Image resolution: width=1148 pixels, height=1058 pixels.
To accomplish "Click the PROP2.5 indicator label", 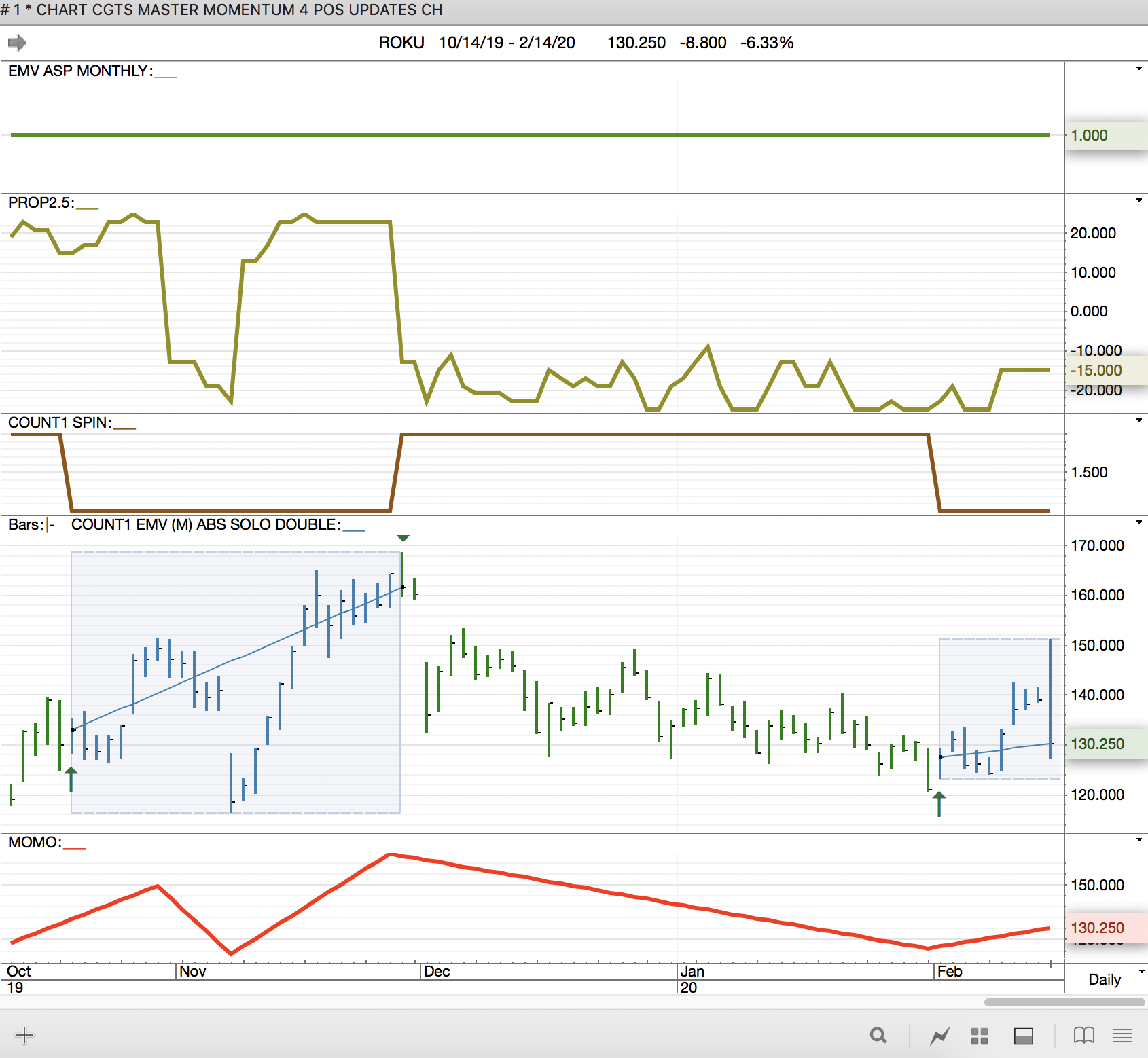I will (x=41, y=202).
